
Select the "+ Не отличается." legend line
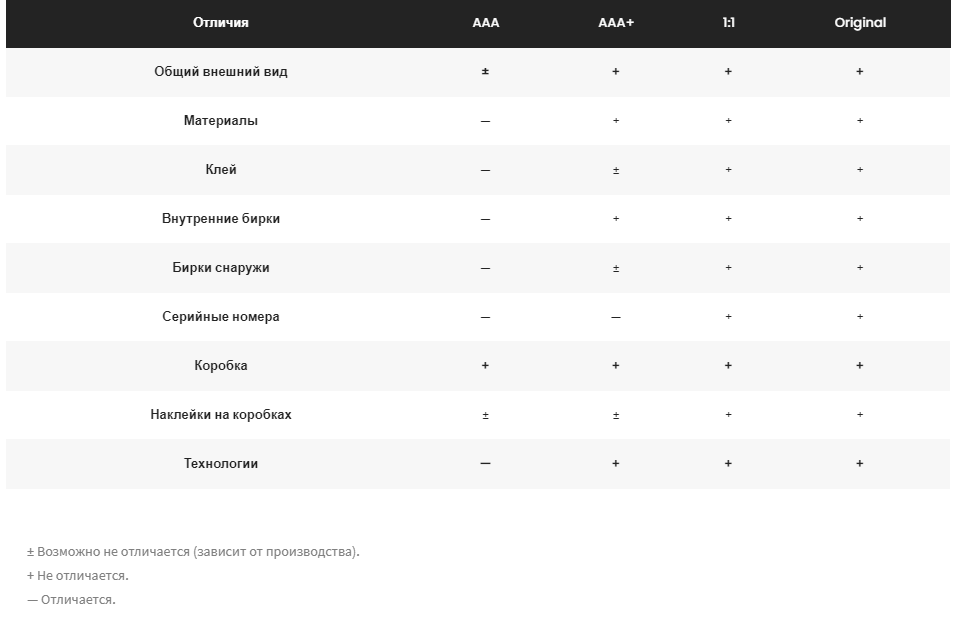[x=78, y=576]
